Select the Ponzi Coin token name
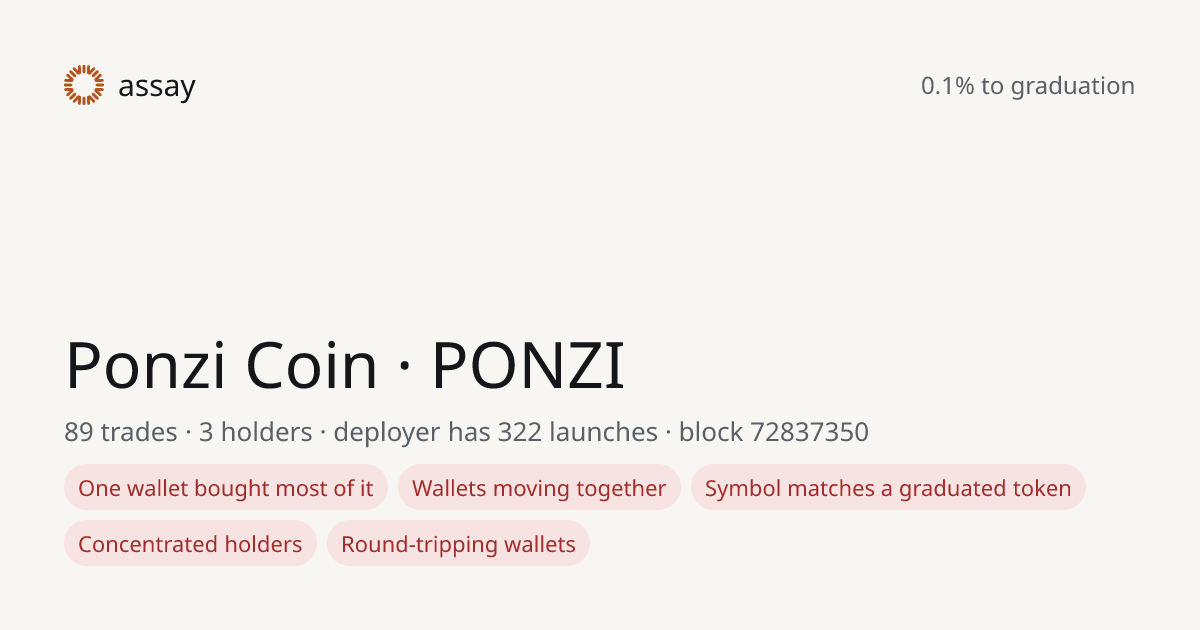Image resolution: width=1200 pixels, height=630 pixels. pyautogui.click(x=221, y=366)
